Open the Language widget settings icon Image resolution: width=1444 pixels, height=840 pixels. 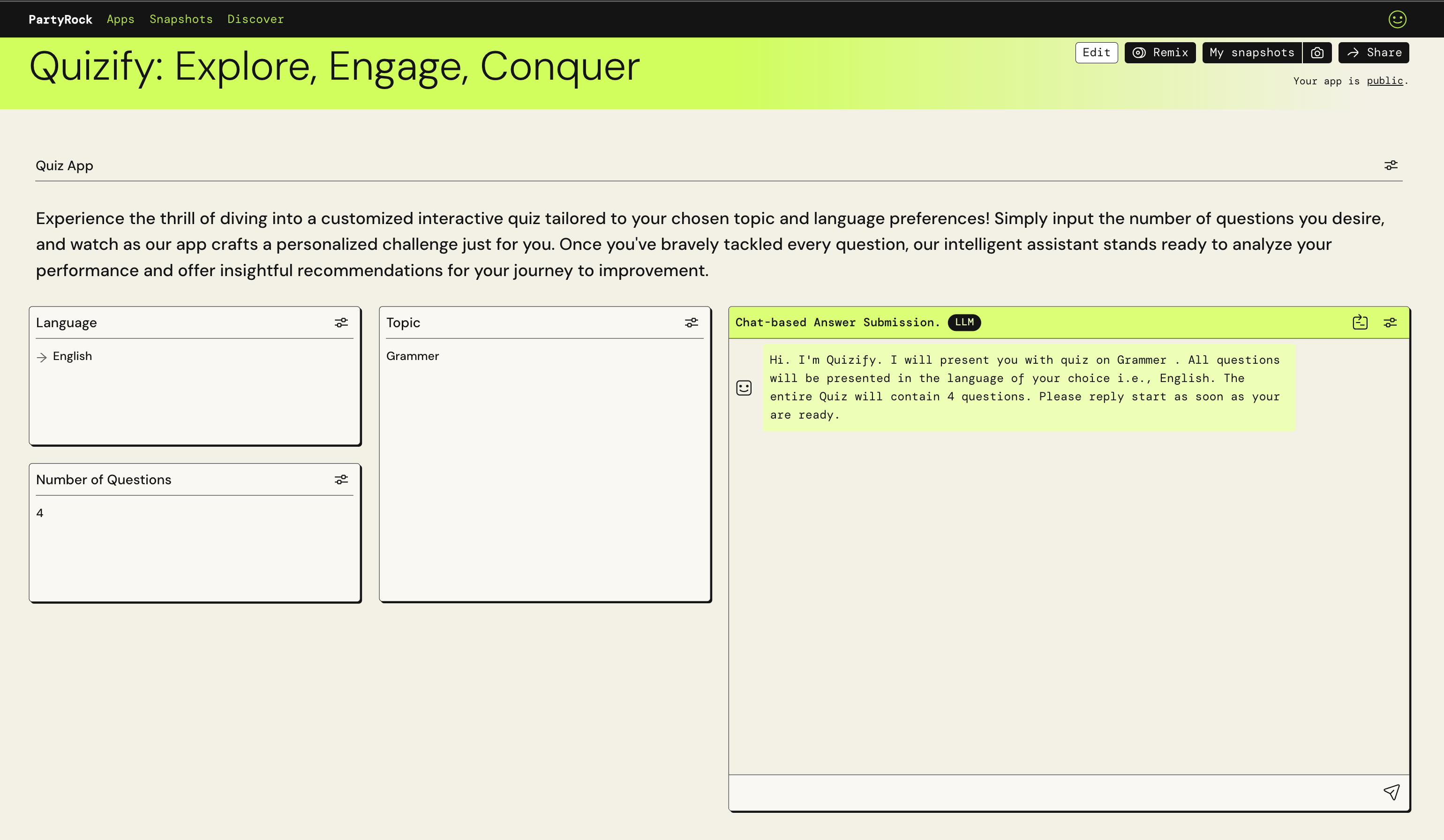tap(341, 322)
